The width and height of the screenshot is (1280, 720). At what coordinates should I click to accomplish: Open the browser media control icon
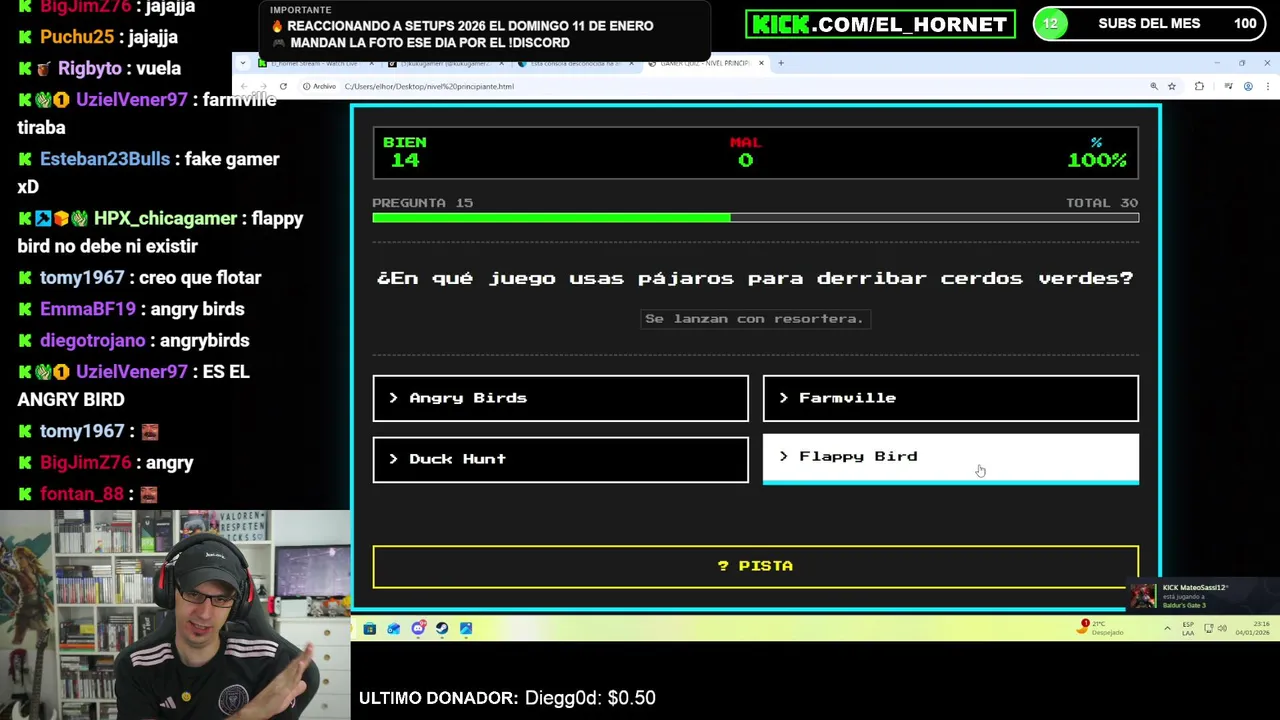pyautogui.click(x=1228, y=86)
